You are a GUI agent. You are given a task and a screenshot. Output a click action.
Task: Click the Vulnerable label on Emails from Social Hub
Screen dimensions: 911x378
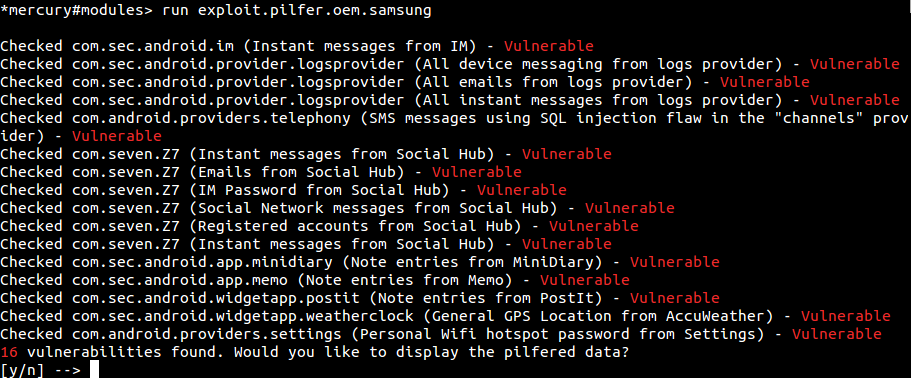[477, 172]
